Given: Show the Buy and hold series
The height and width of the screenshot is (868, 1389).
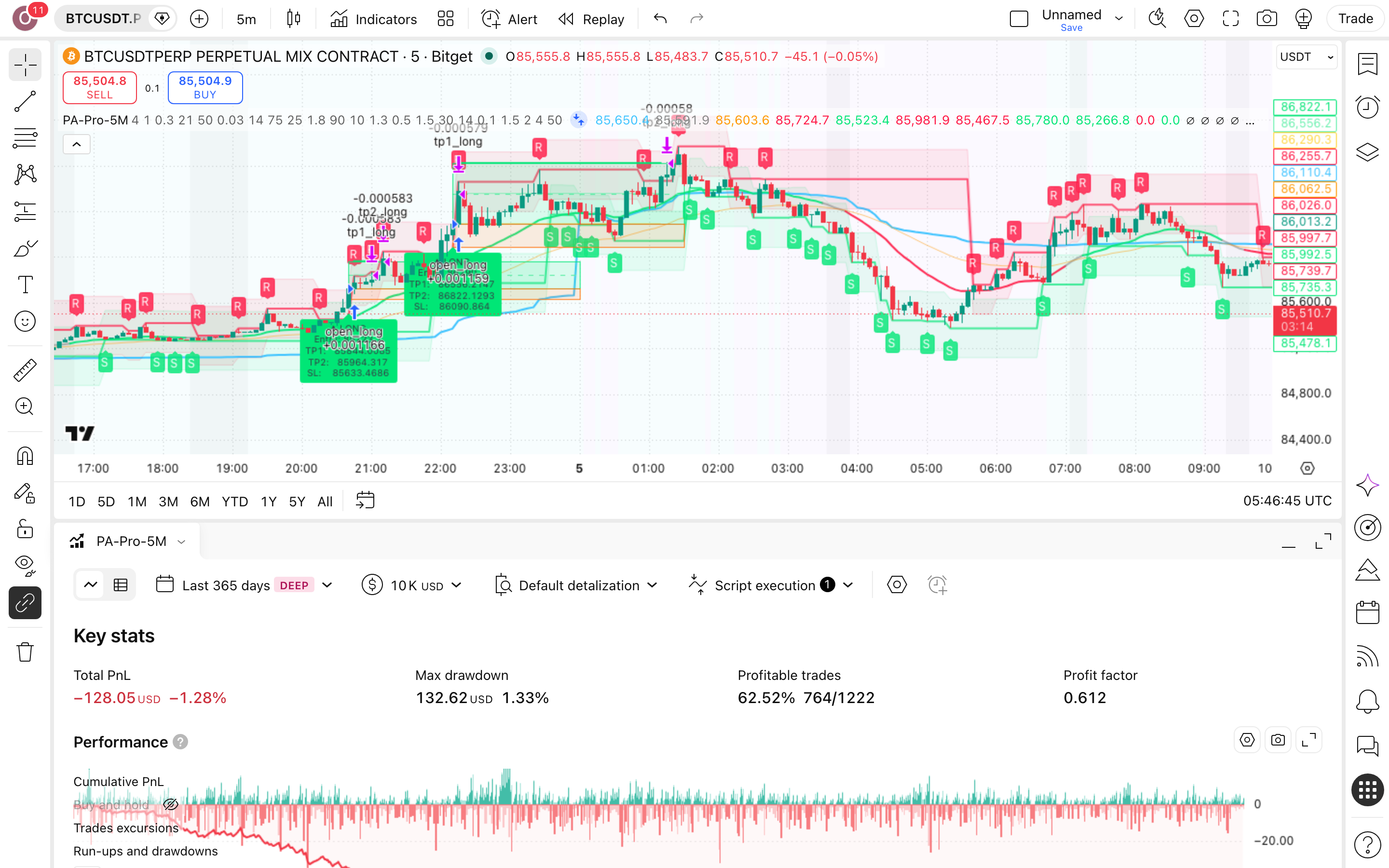Looking at the screenshot, I should point(170,804).
